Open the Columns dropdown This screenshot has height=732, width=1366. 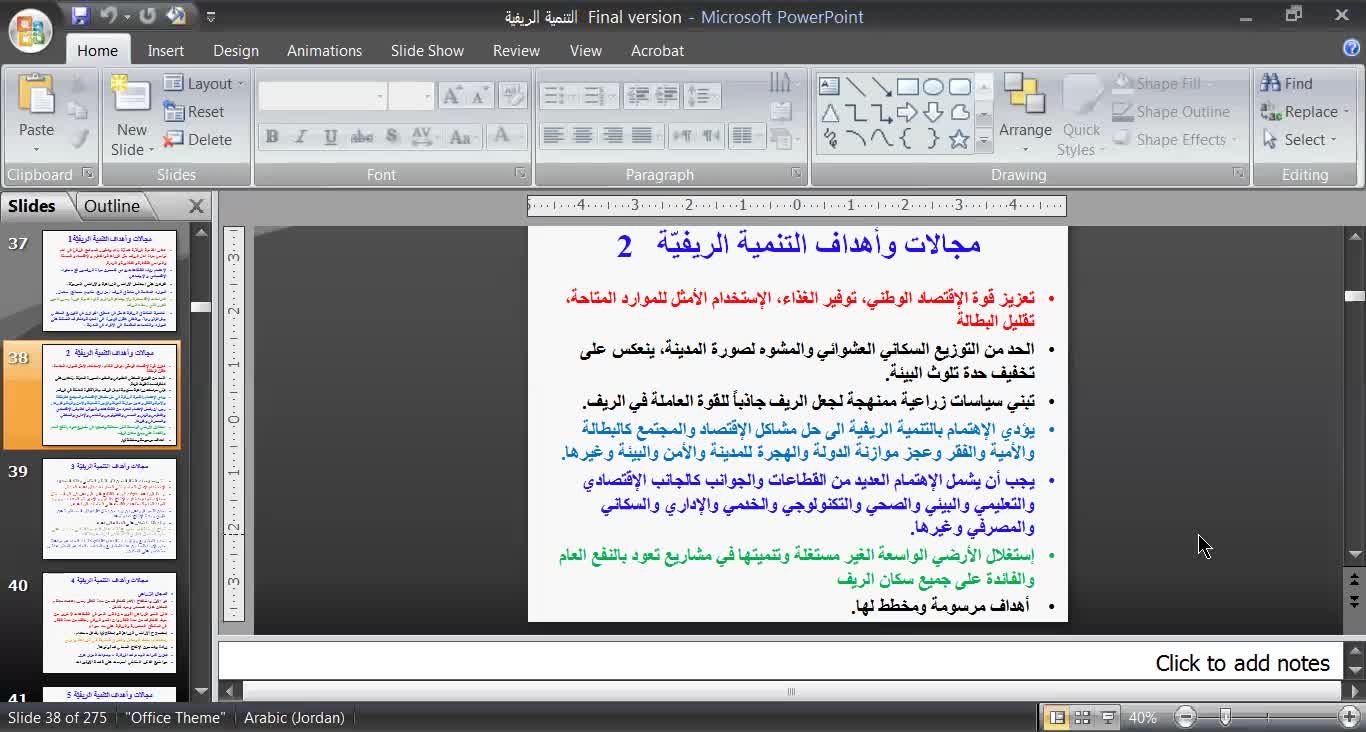click(746, 136)
